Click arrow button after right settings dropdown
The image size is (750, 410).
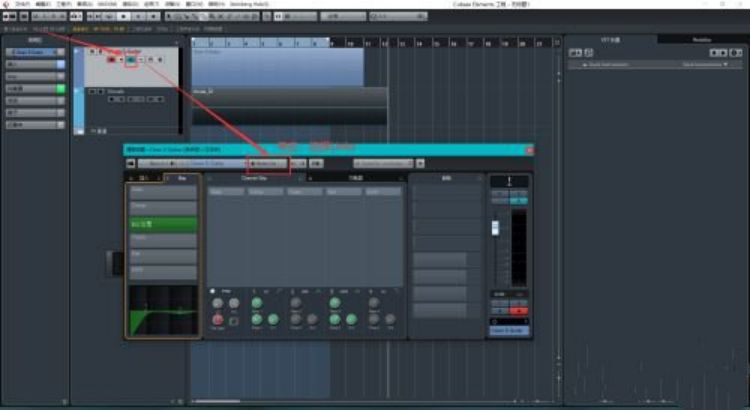(420, 164)
